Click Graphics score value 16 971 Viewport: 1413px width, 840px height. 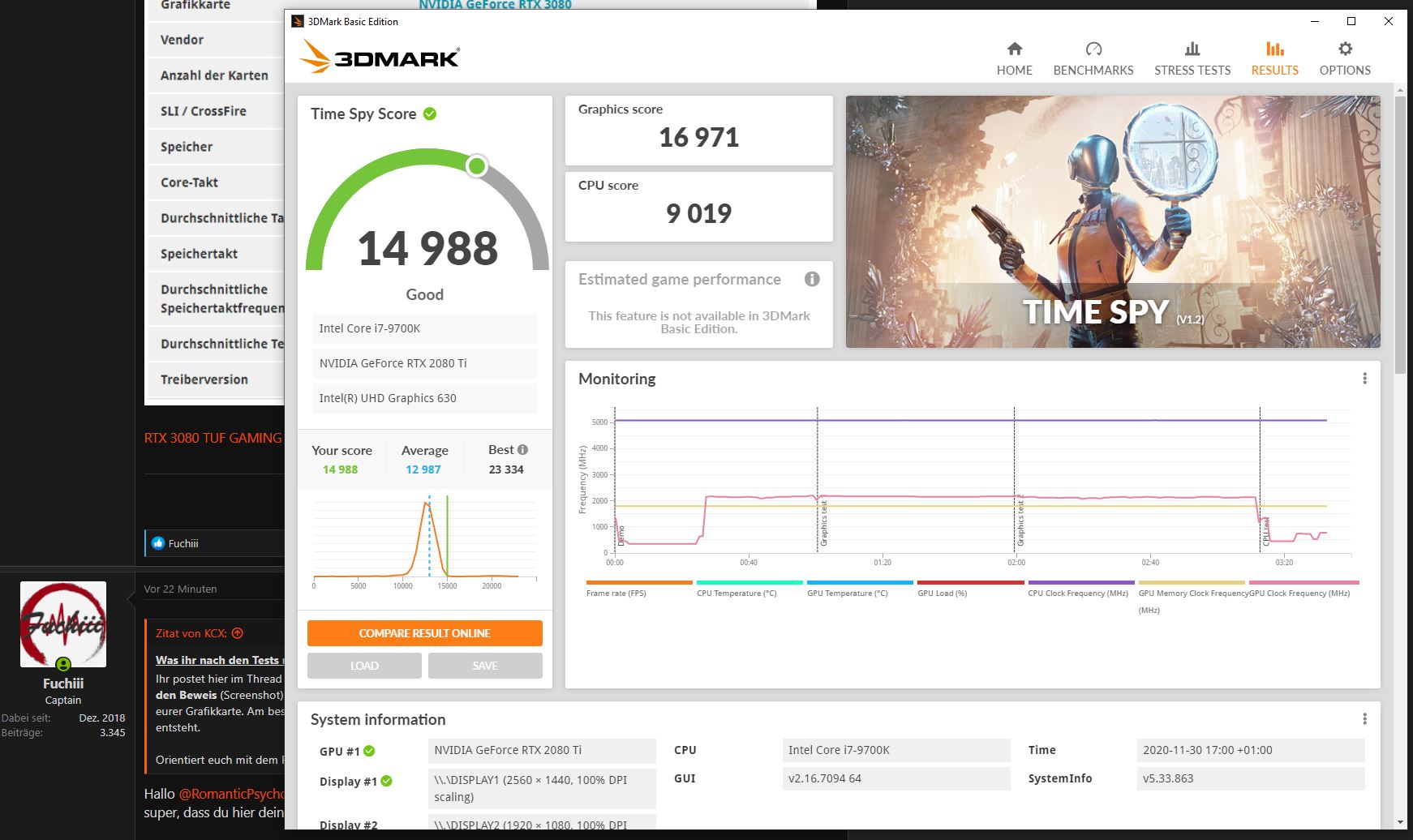click(698, 138)
